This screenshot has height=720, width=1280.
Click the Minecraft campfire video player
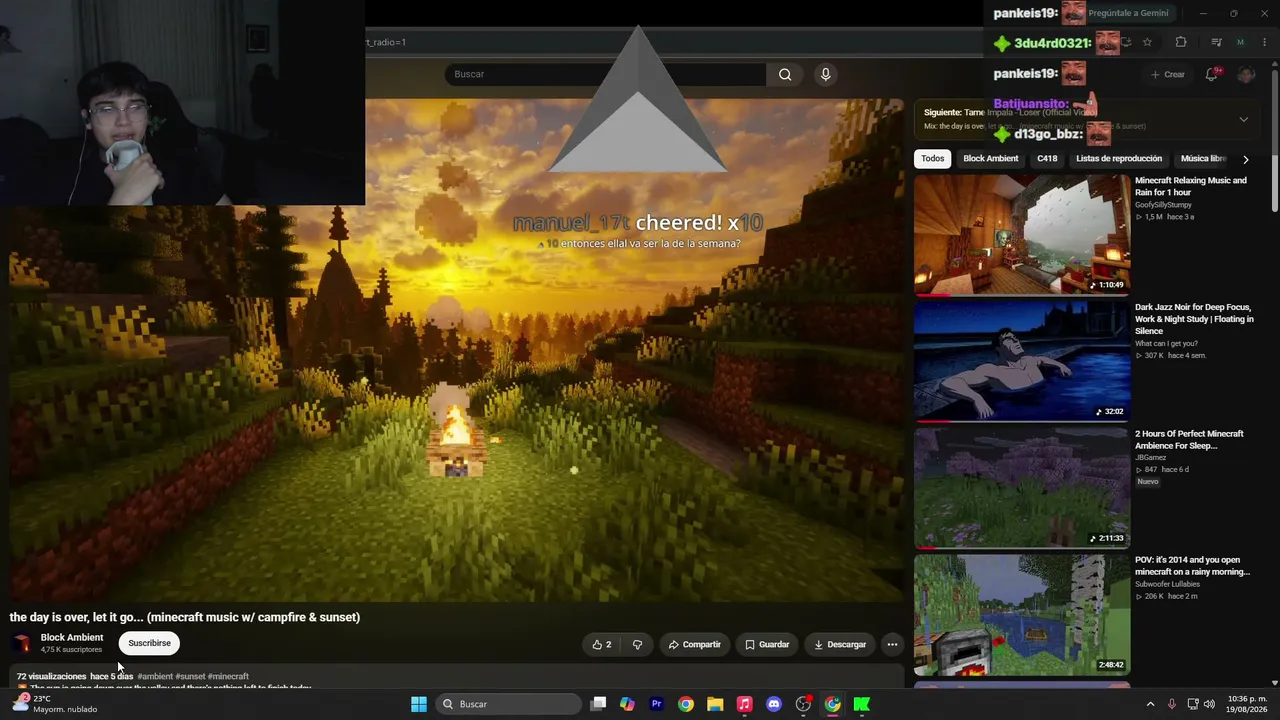click(456, 350)
